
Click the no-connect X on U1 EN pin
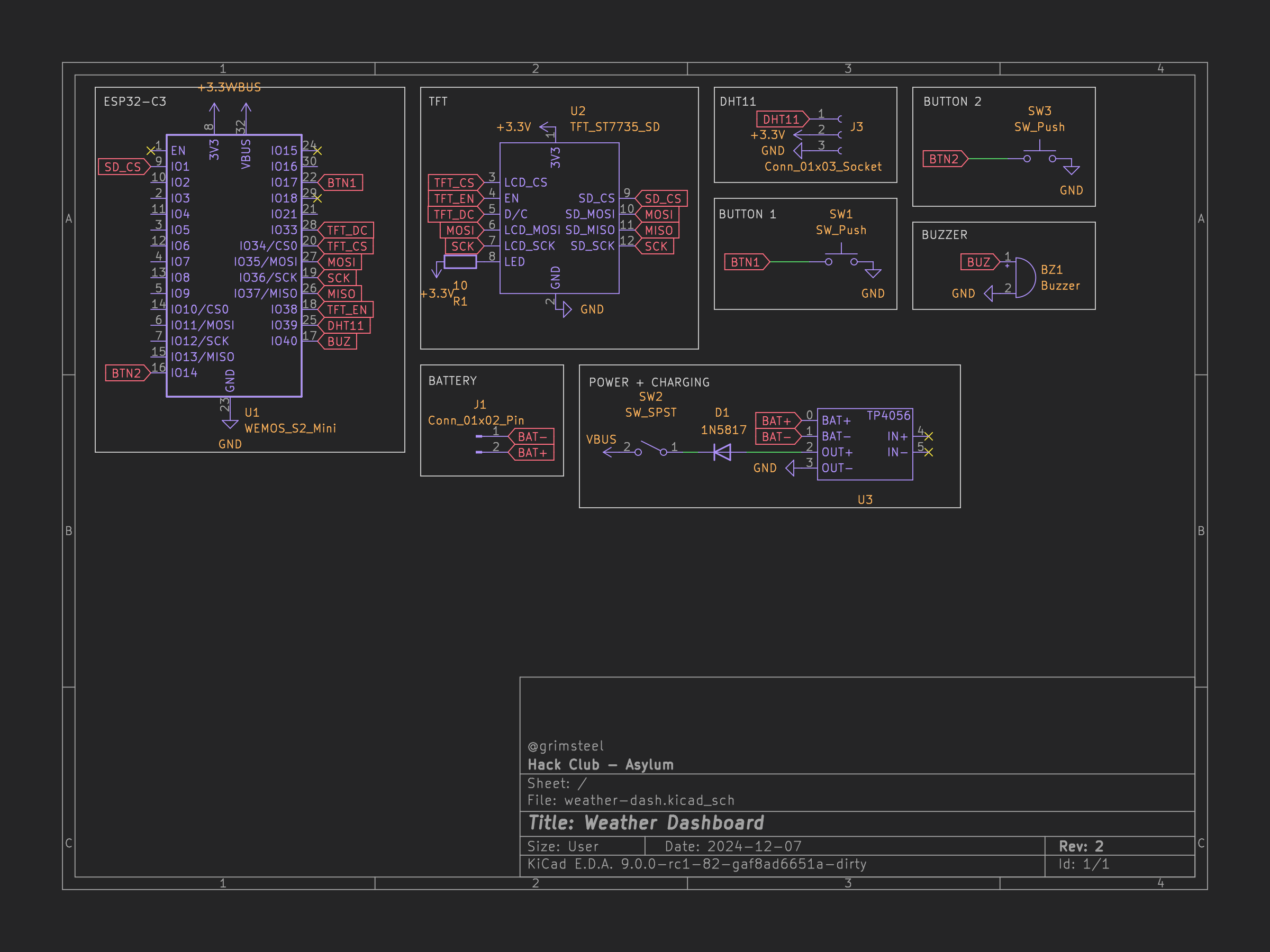point(150,151)
